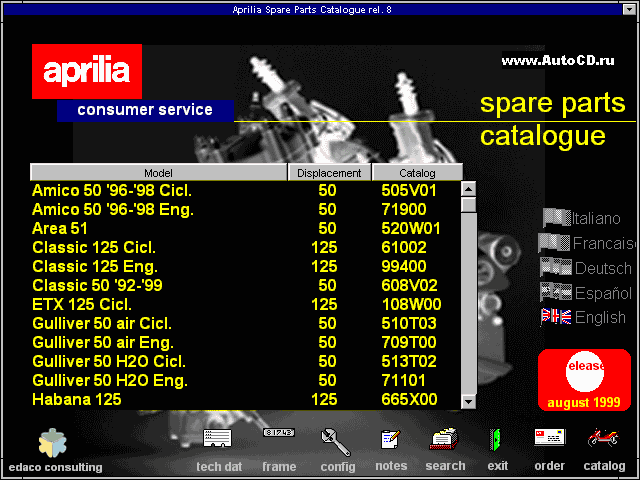
Task: Select Amico 50 '96-'98 Cicl. row
Action: [245, 191]
